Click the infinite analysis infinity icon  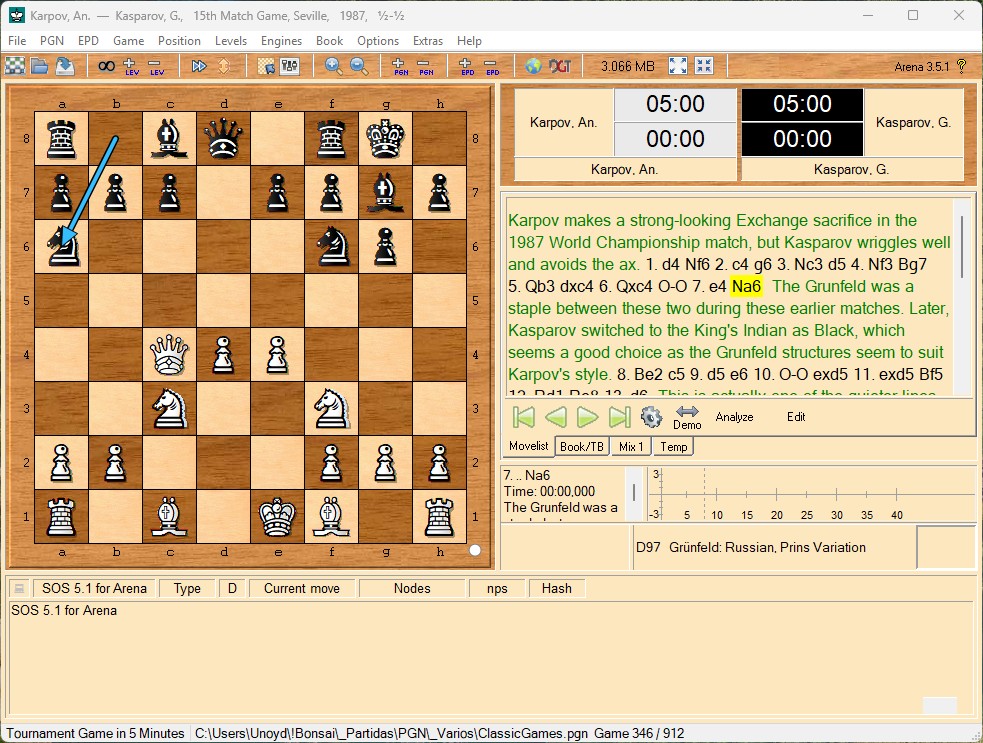[x=106, y=66]
